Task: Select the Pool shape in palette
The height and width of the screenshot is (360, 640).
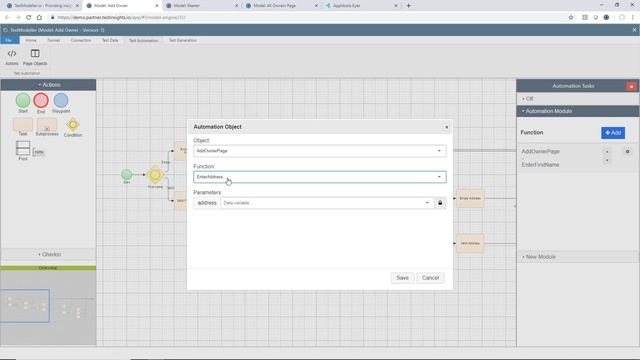Action: (x=23, y=148)
